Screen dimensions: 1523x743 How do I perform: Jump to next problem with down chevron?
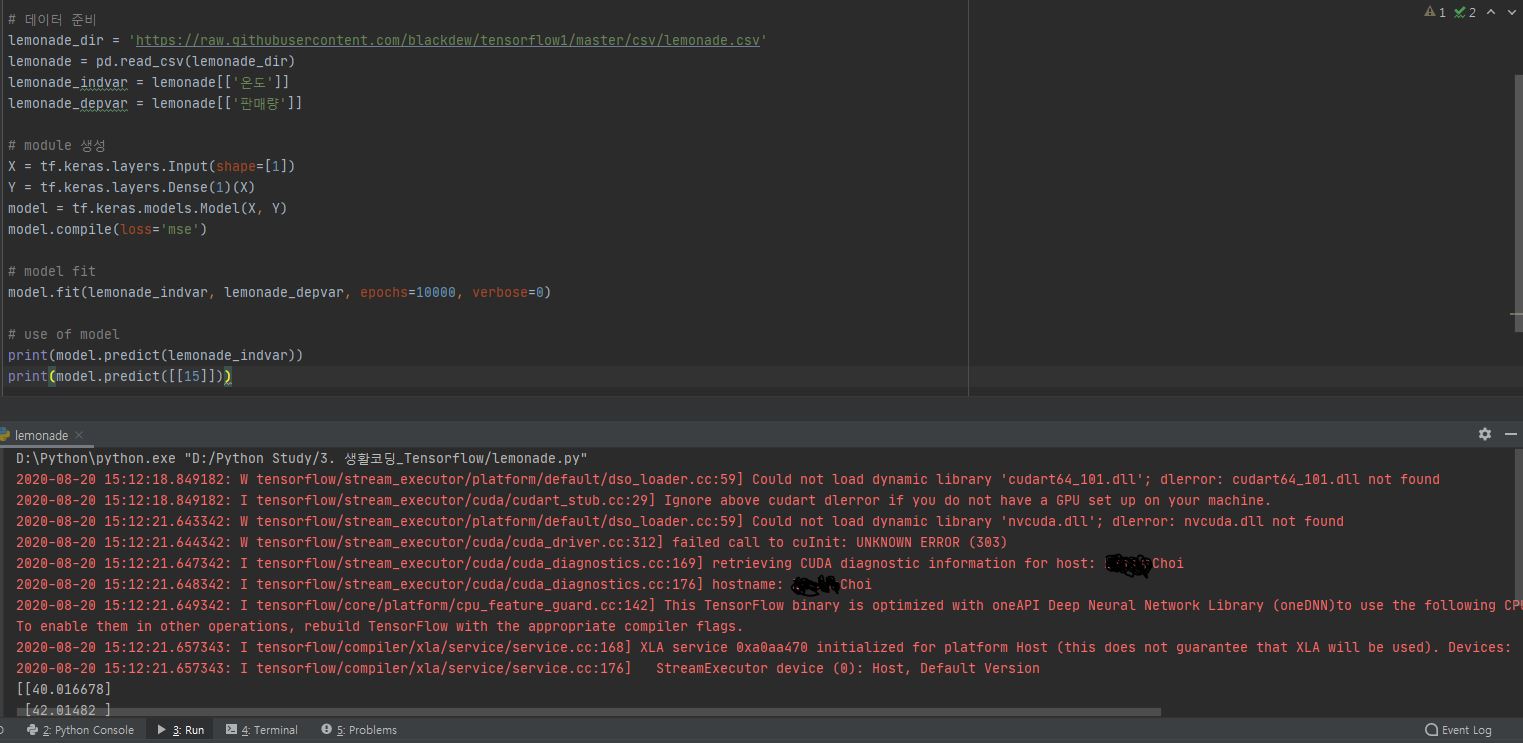pos(1512,13)
